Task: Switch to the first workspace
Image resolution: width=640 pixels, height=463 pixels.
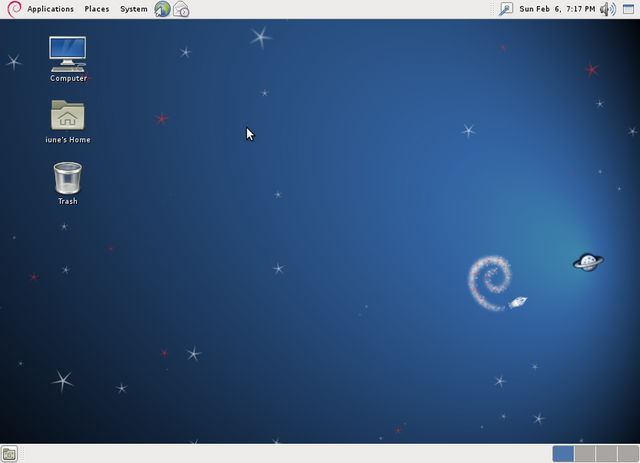Action: (563, 454)
